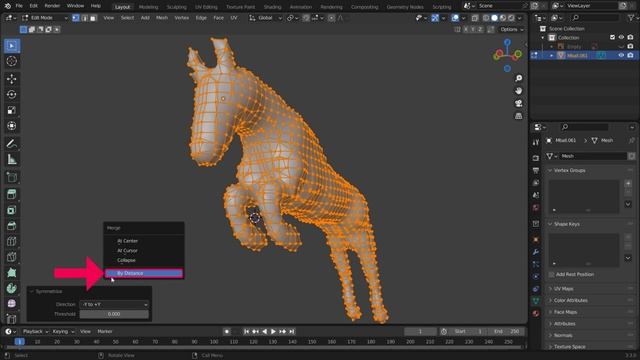Switch perspective/orthographic grid icon
The height and width of the screenshot is (360, 640).
pyautogui.click(x=518, y=116)
